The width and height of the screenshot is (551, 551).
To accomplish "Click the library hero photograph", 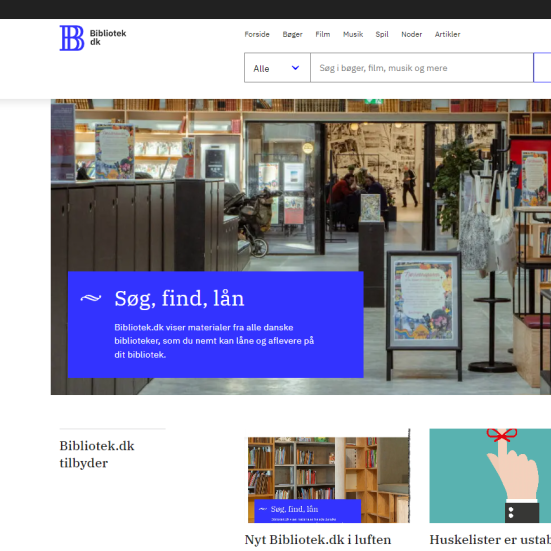I will [301, 247].
